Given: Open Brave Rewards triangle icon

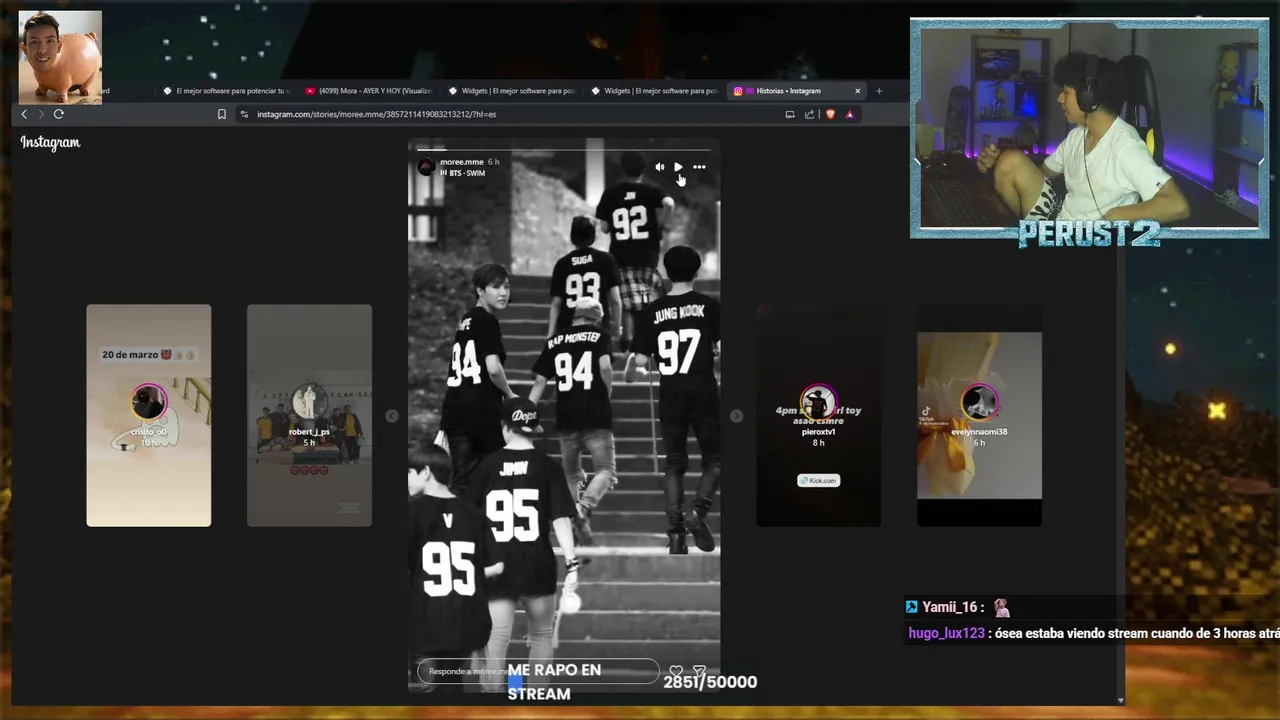Looking at the screenshot, I should point(850,114).
